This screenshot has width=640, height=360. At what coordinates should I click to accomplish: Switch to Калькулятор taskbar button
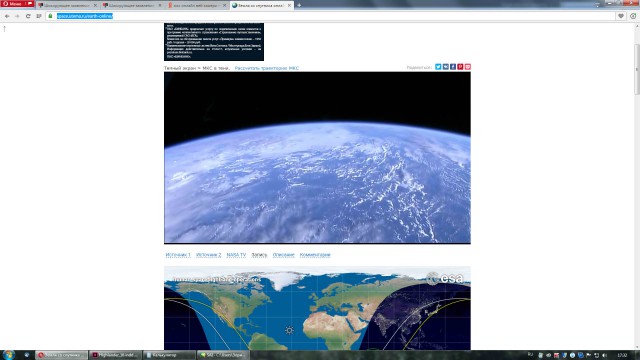[x=169, y=355]
